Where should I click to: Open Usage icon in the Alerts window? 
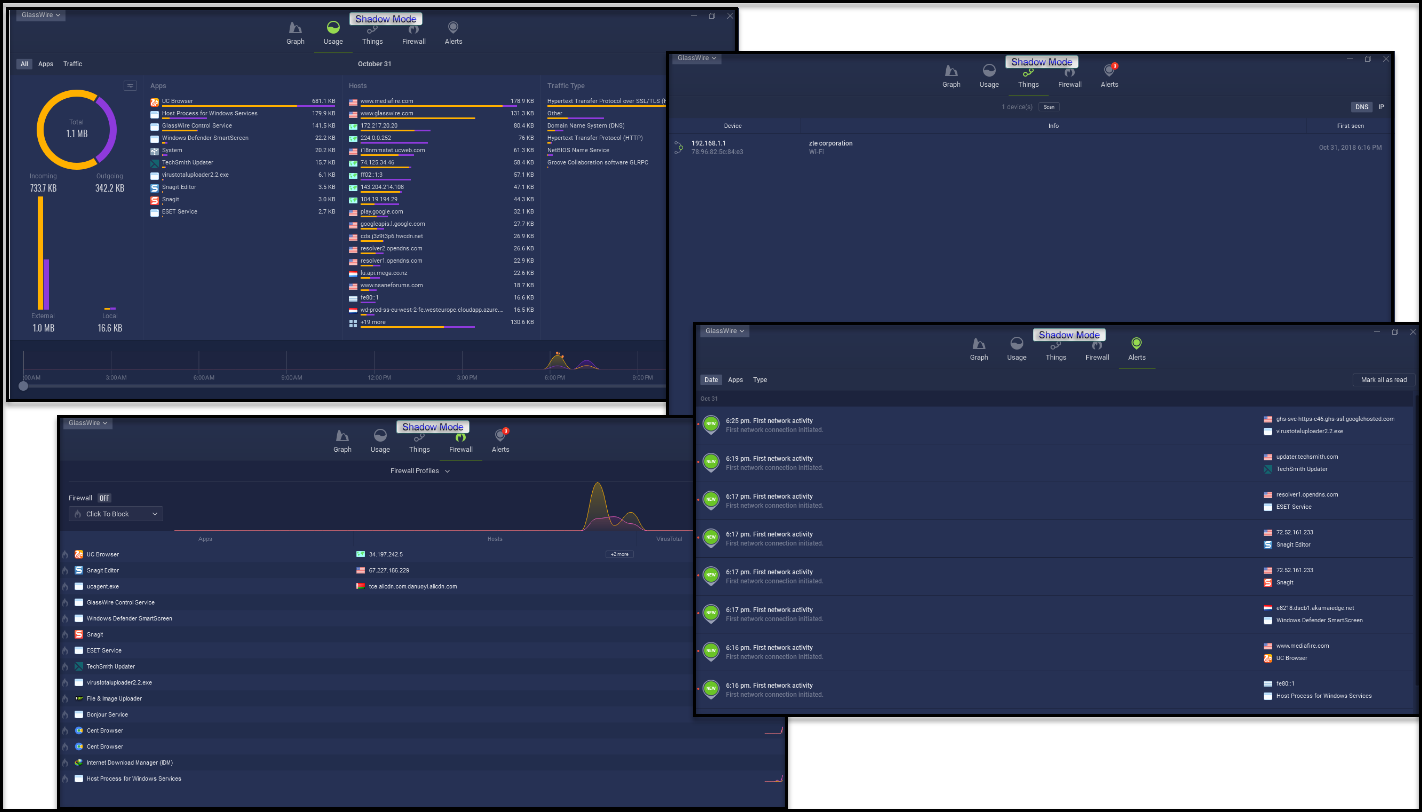(1017, 344)
